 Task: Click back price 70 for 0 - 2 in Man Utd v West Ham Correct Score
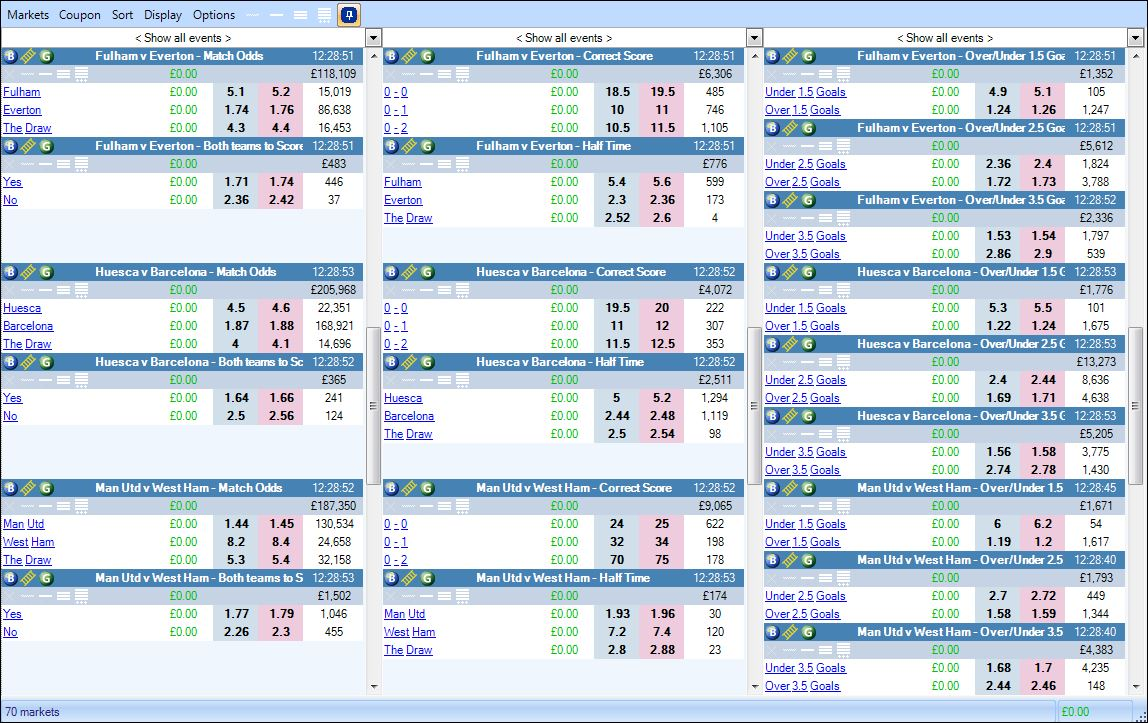coord(617,560)
